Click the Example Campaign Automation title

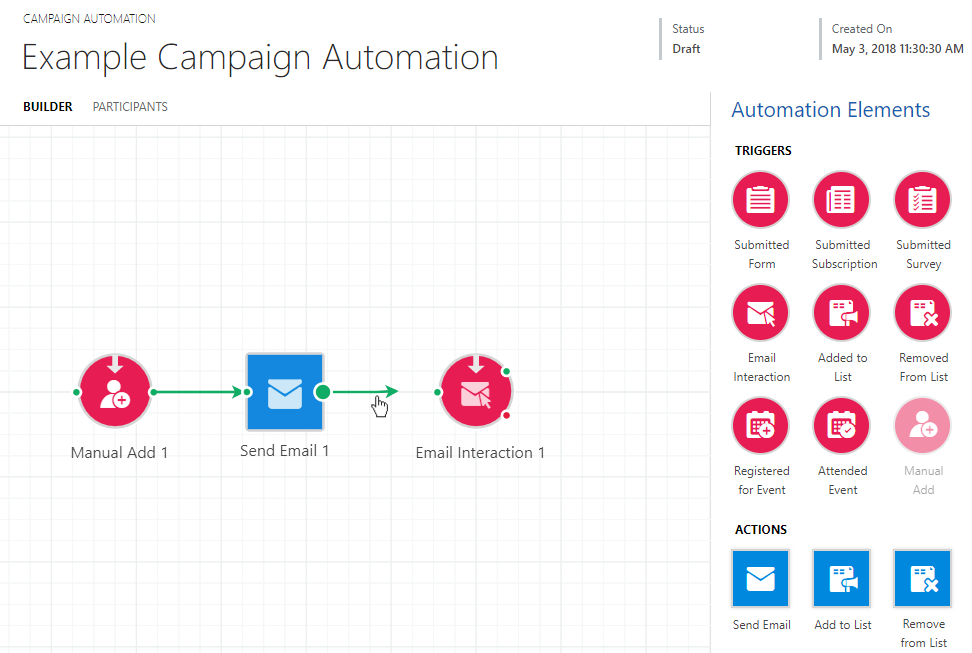(260, 58)
